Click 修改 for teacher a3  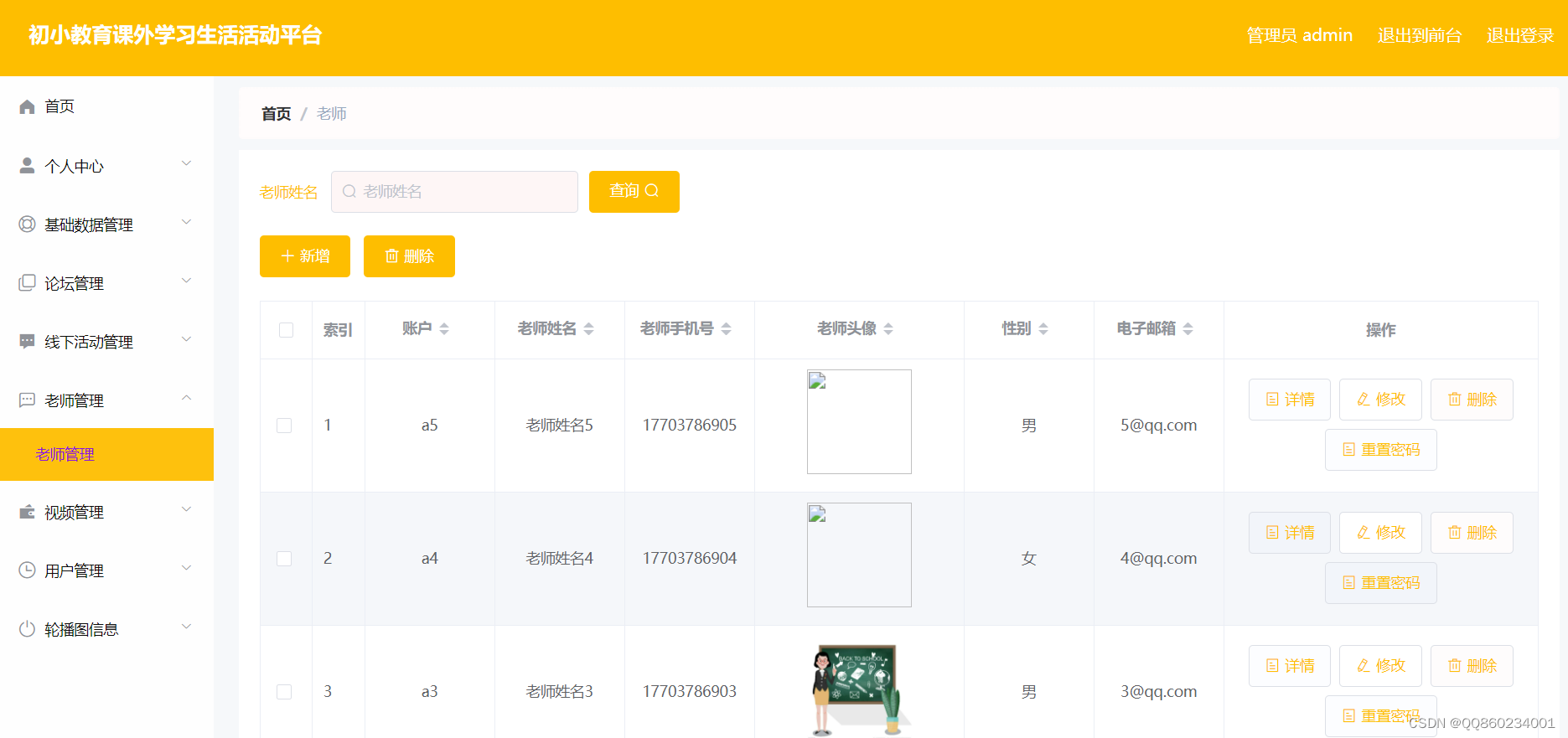1380,666
